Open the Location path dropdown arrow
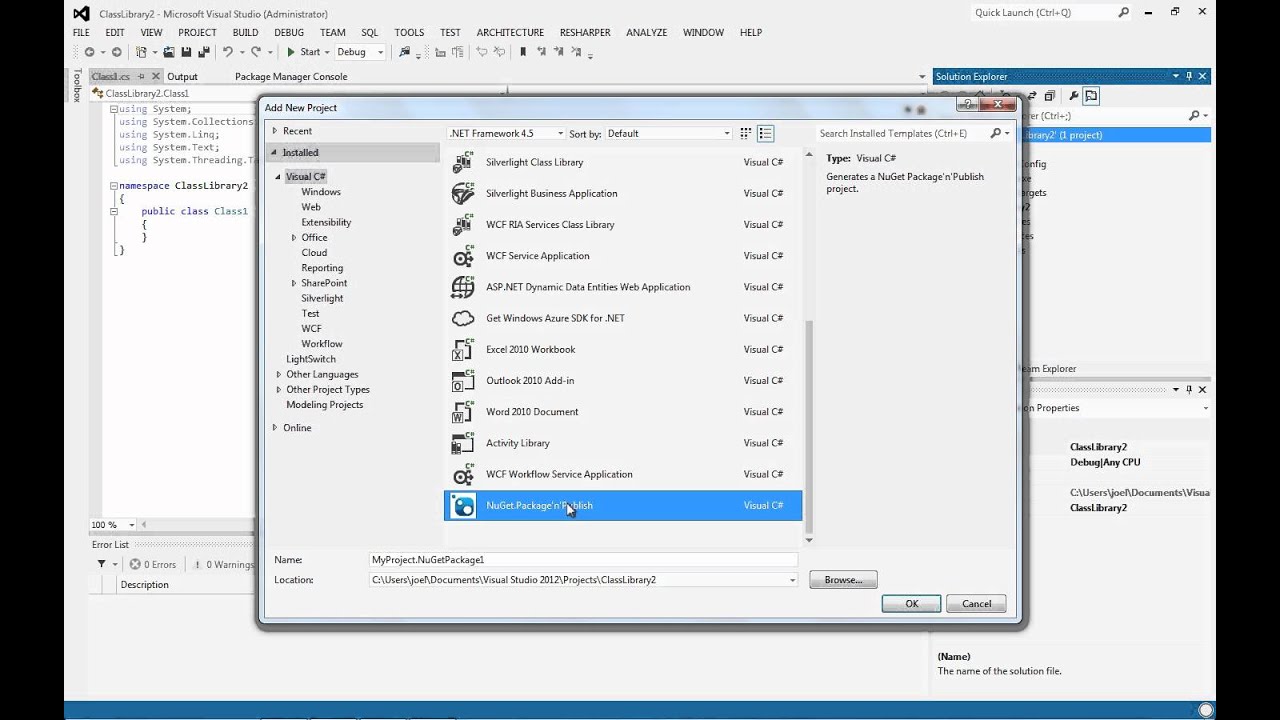The image size is (1280, 720). click(x=792, y=580)
